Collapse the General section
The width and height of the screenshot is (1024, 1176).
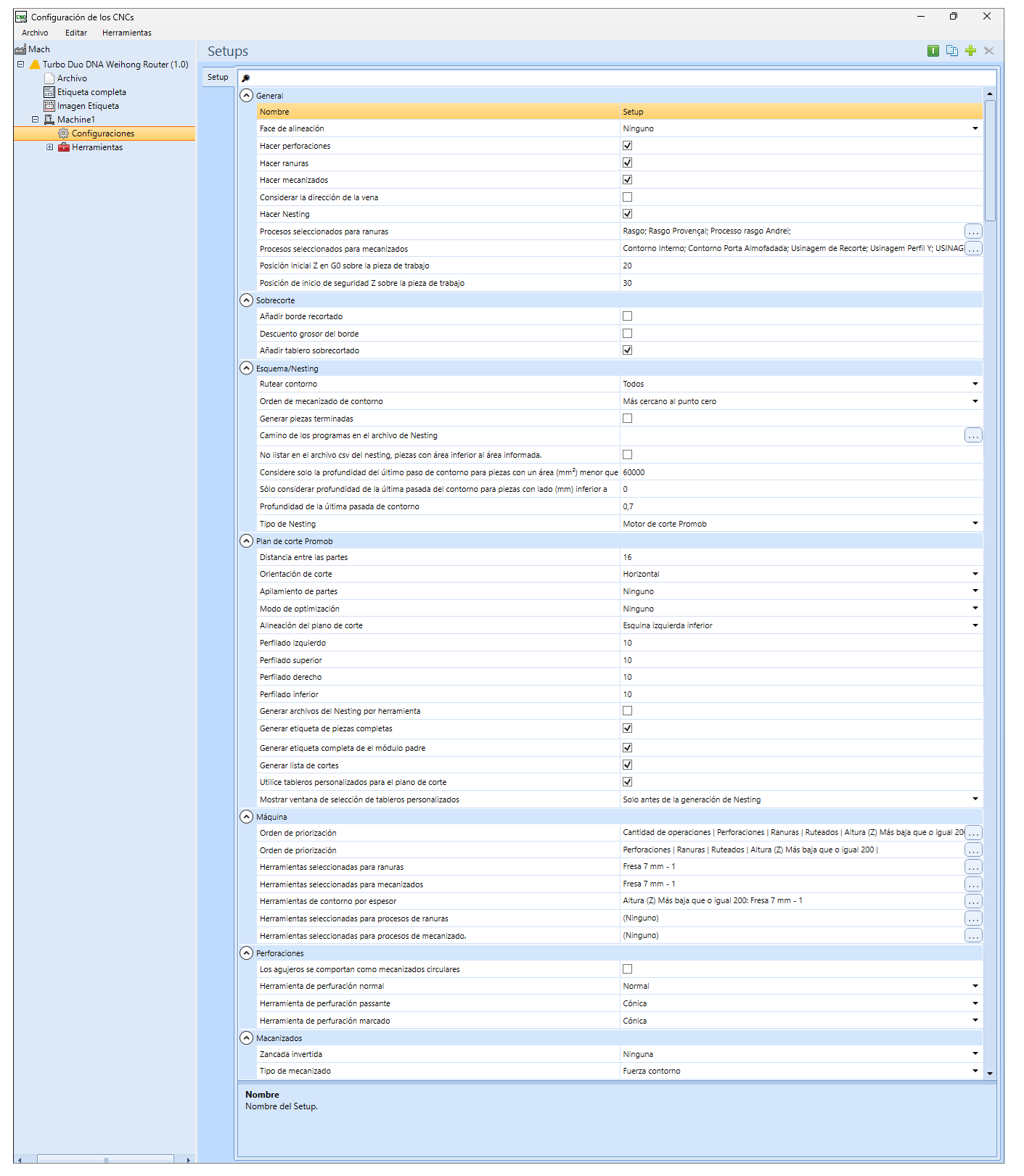coord(247,96)
